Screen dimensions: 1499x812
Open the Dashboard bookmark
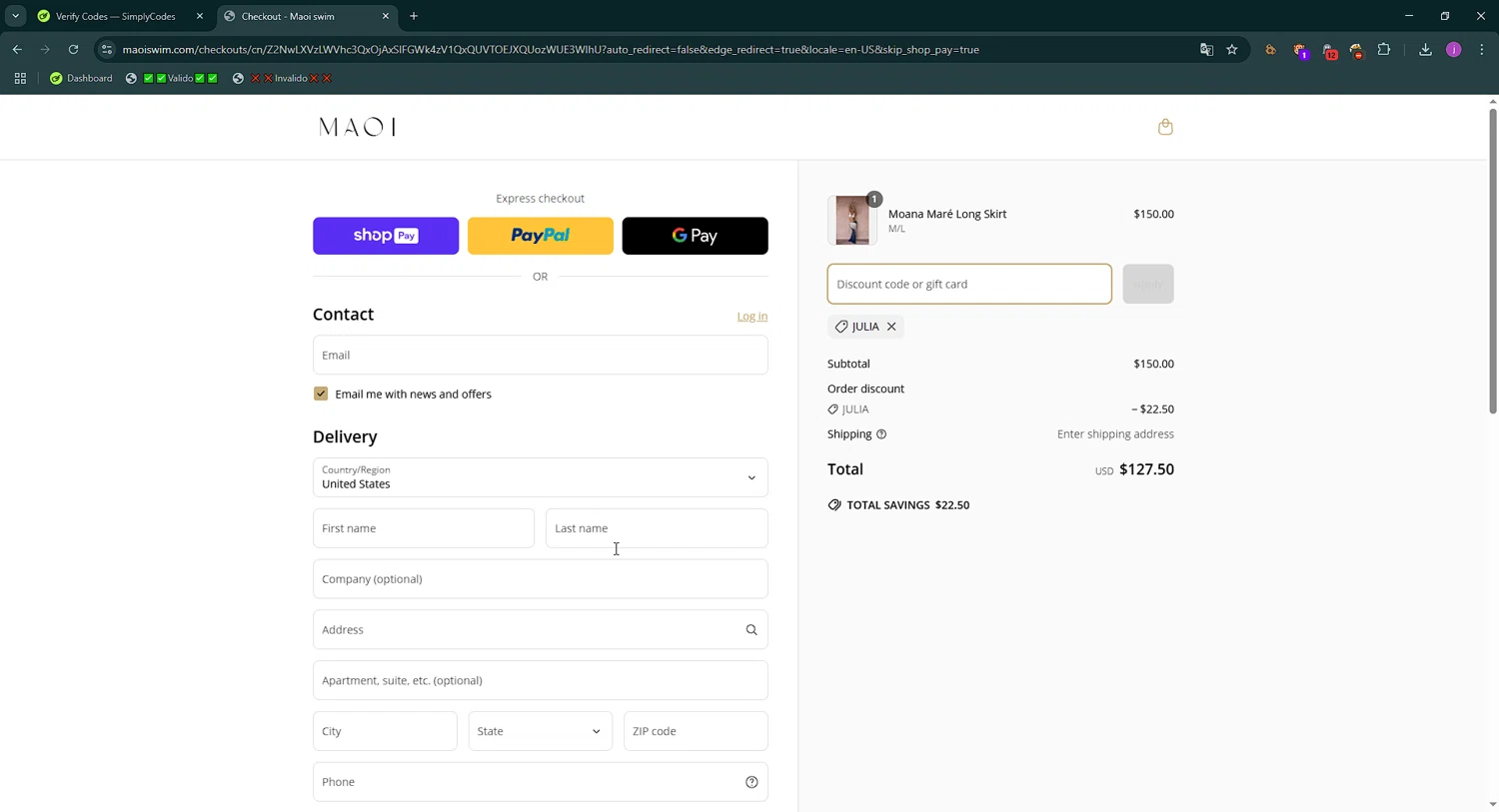tap(81, 78)
